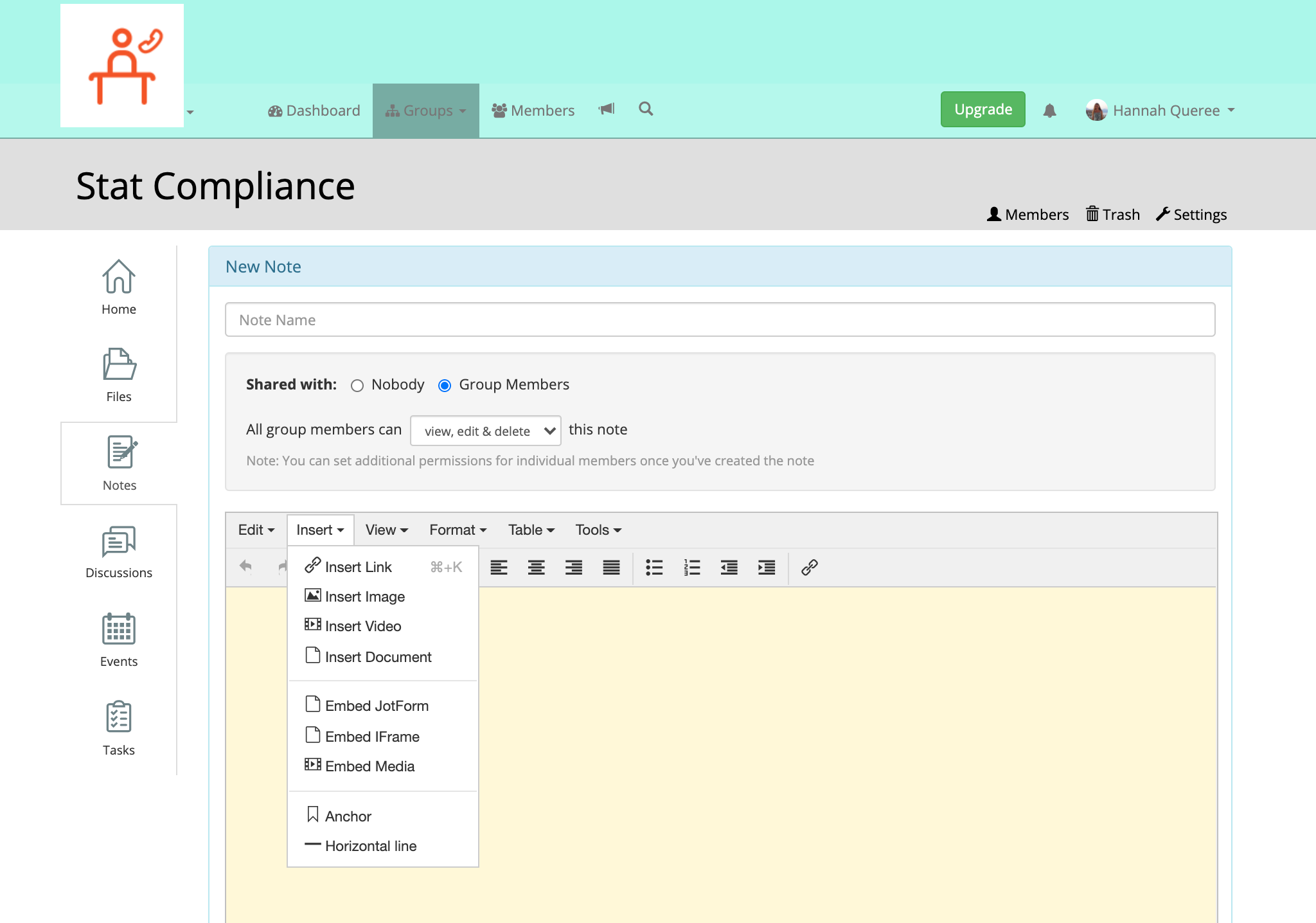Open the Events calendar section
Image resolution: width=1316 pixels, height=923 pixels.
coord(119,640)
